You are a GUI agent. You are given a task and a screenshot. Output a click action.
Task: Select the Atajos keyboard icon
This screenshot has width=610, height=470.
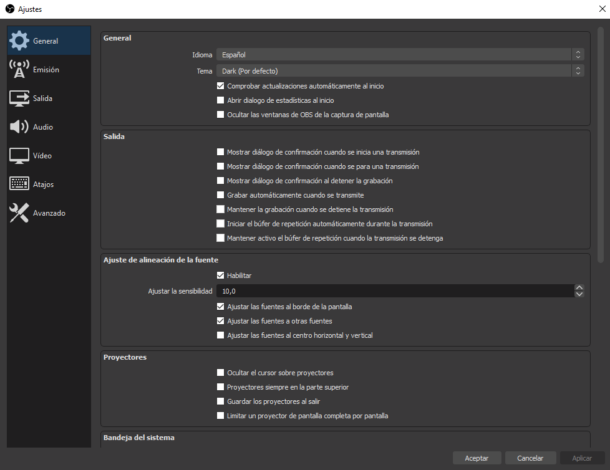tap(19, 184)
